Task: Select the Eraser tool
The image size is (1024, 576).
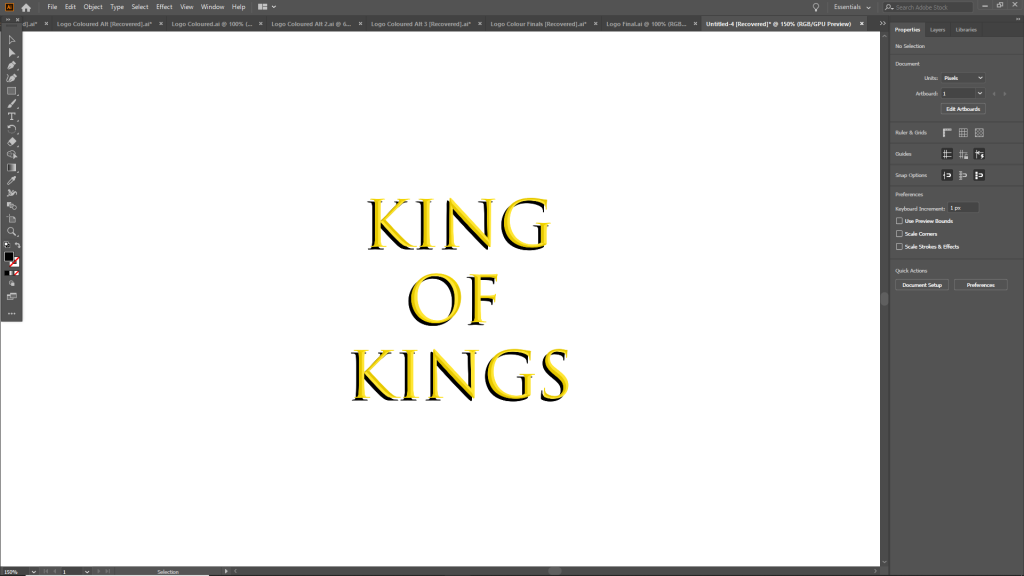Action: tap(12, 142)
